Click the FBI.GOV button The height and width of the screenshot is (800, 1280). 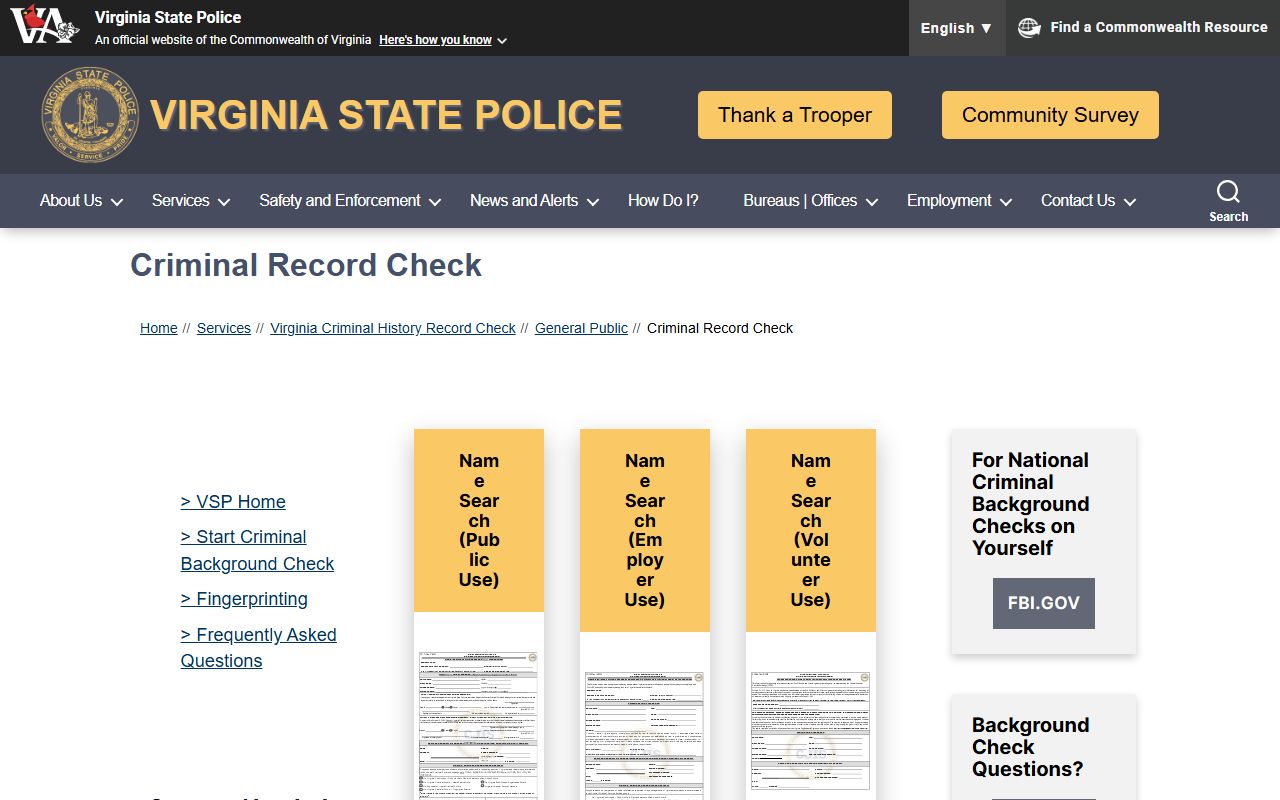(1044, 603)
